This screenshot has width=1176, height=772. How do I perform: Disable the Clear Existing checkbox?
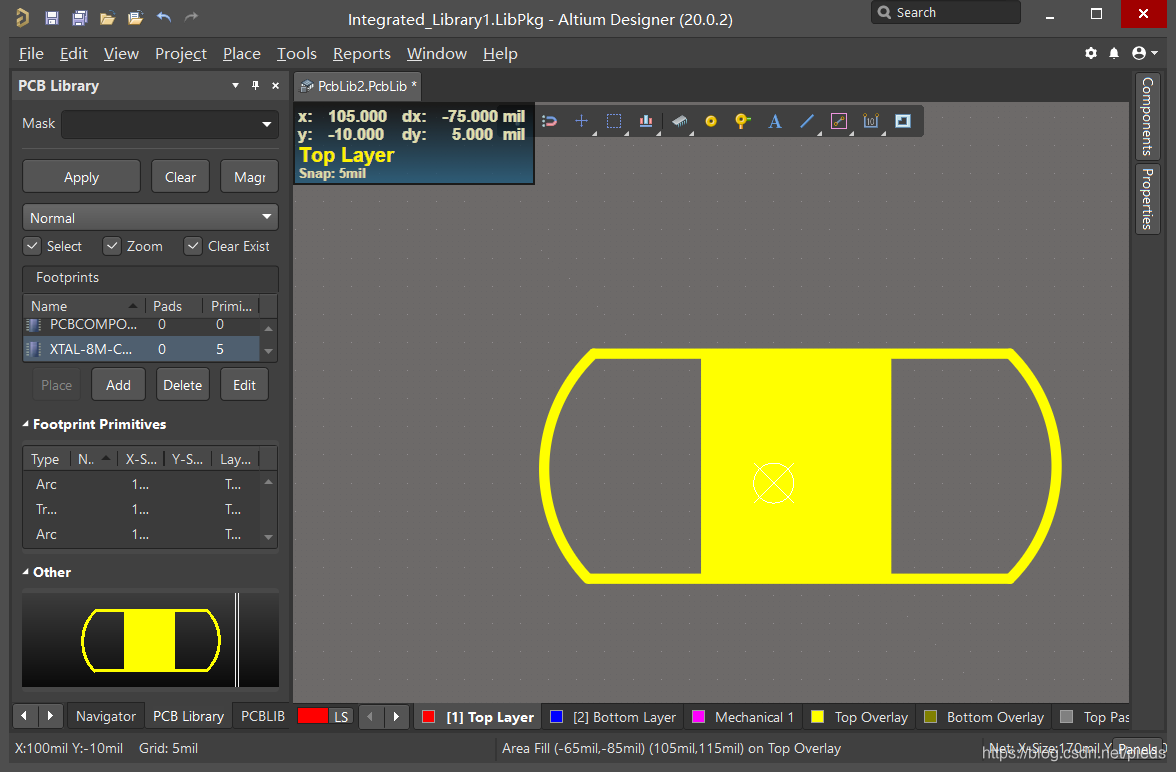coord(193,246)
